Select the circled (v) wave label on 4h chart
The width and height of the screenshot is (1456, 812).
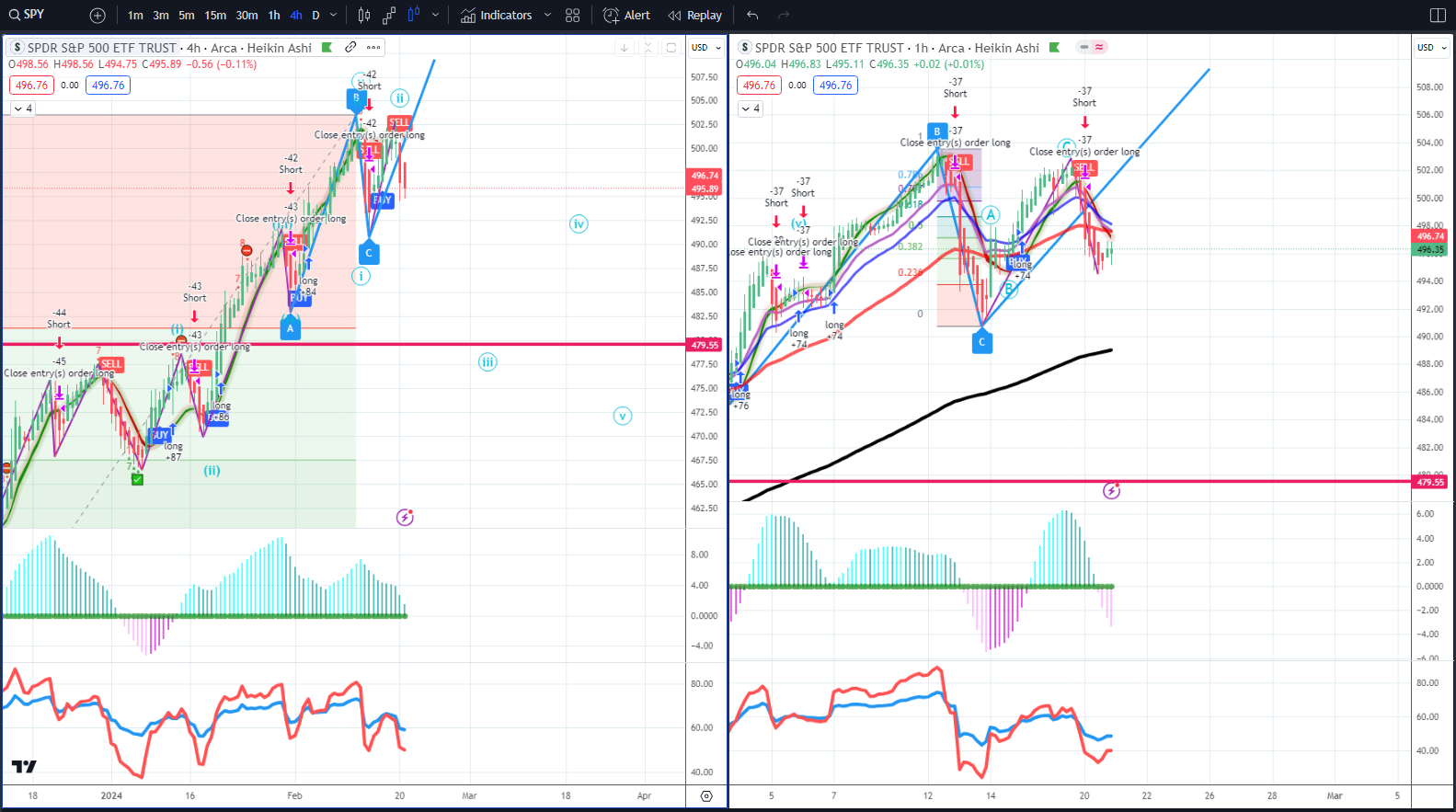pyautogui.click(x=623, y=416)
